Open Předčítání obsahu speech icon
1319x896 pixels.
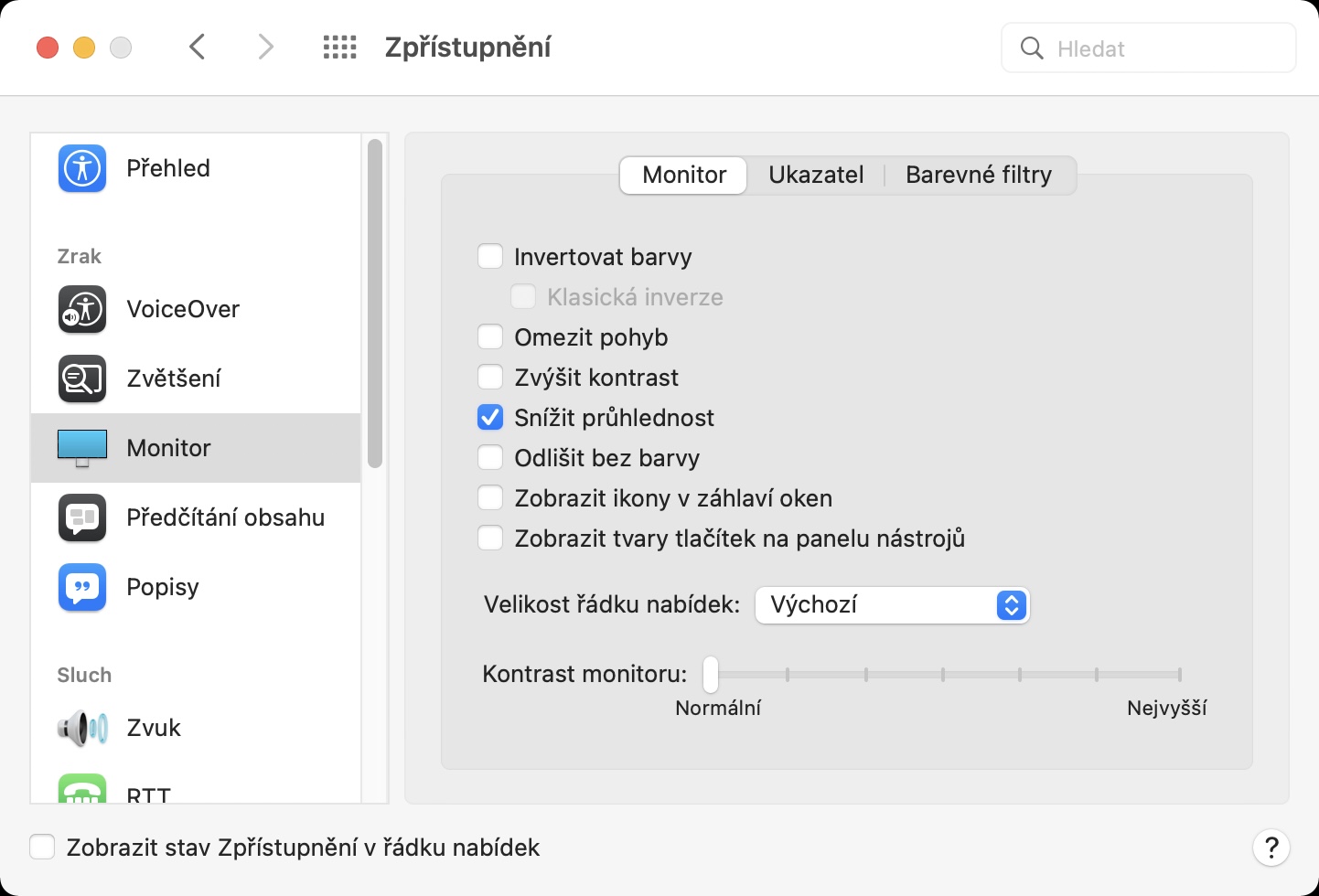tap(82, 517)
